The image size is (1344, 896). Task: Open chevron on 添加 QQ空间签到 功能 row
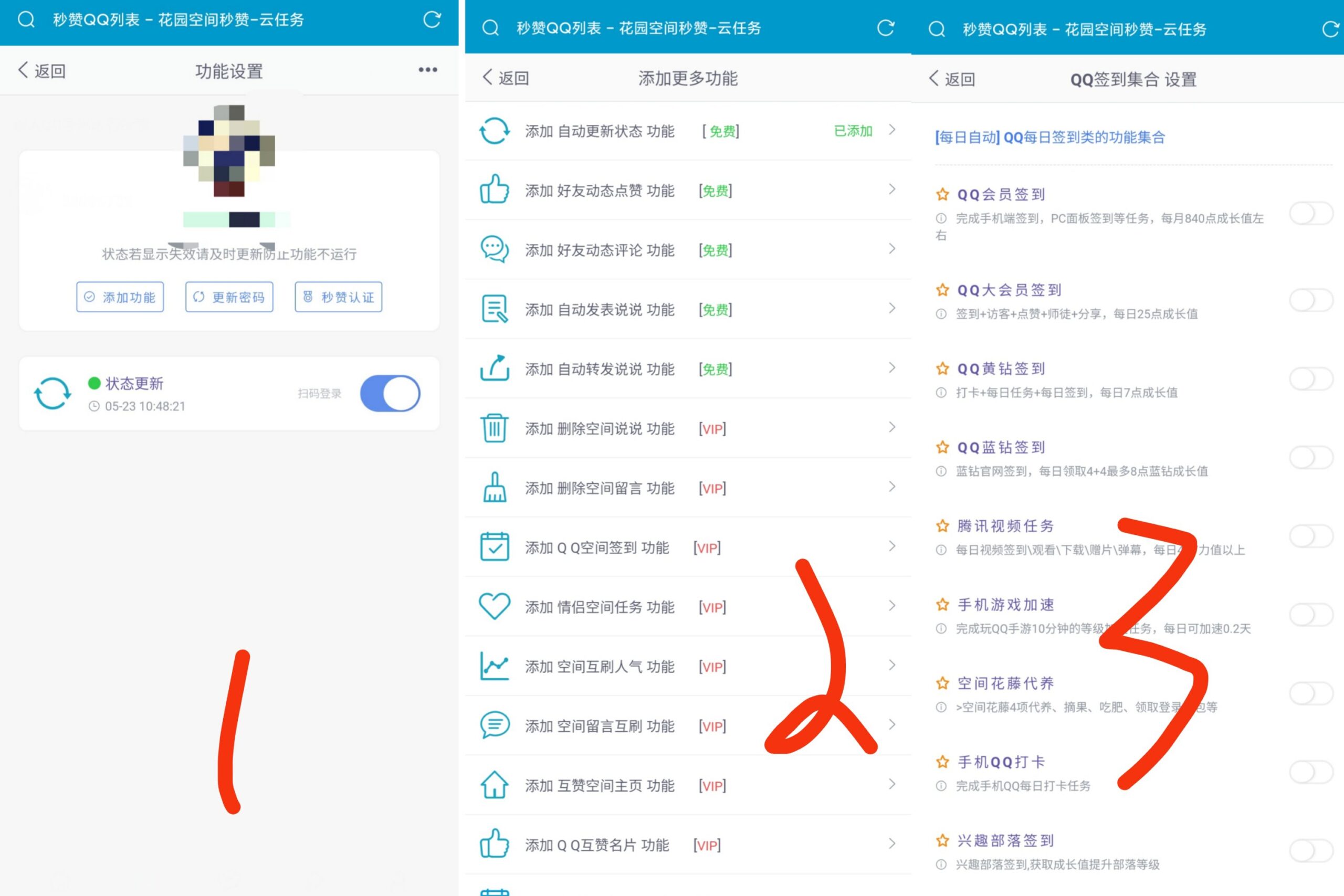coord(892,546)
